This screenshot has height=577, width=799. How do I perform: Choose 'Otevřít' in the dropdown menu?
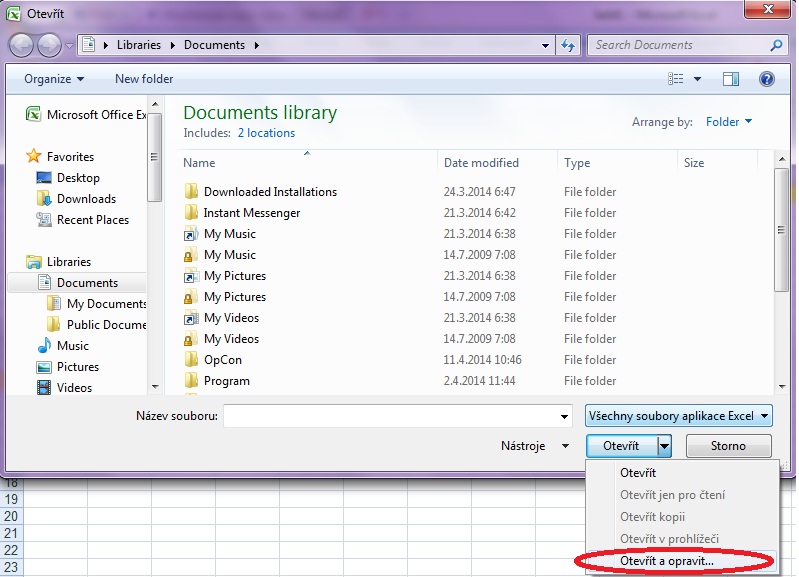(x=638, y=473)
